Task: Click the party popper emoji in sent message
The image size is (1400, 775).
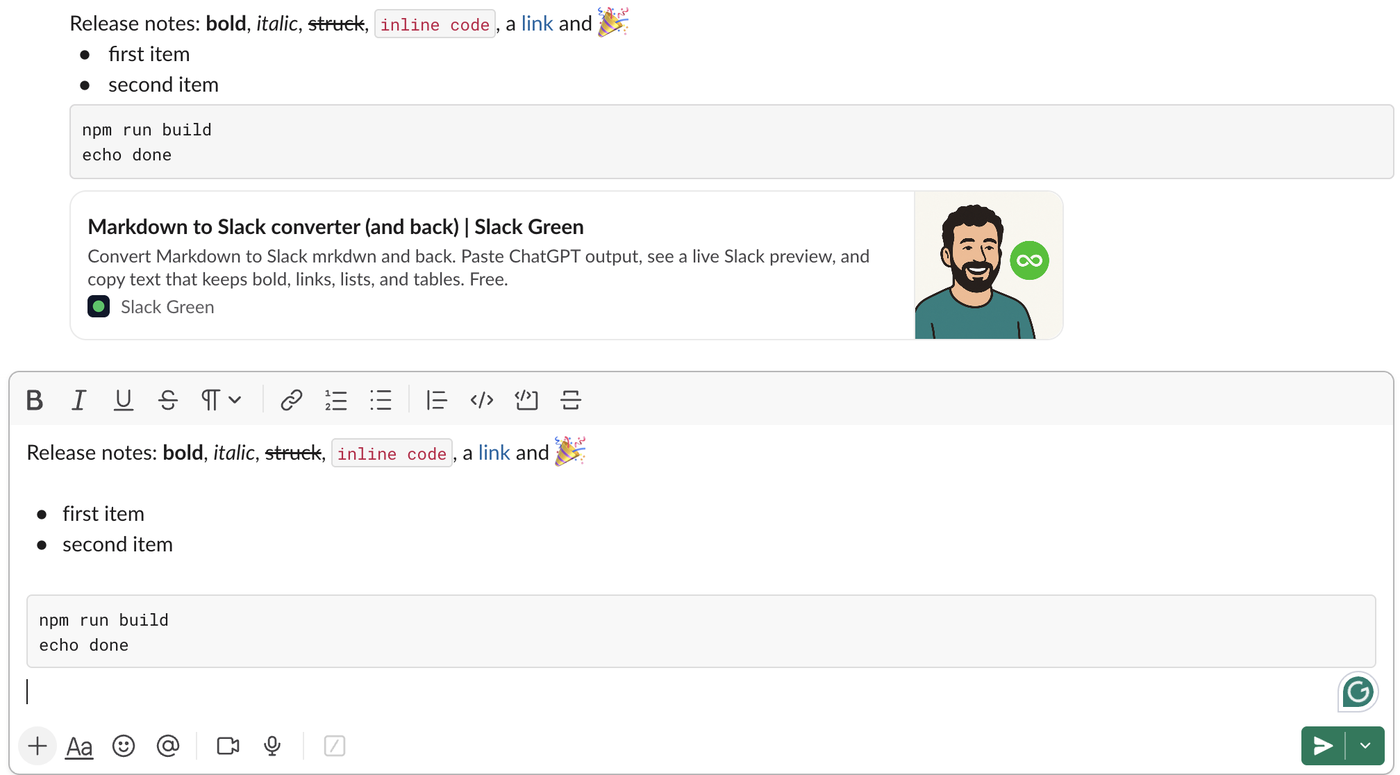Action: point(613,22)
